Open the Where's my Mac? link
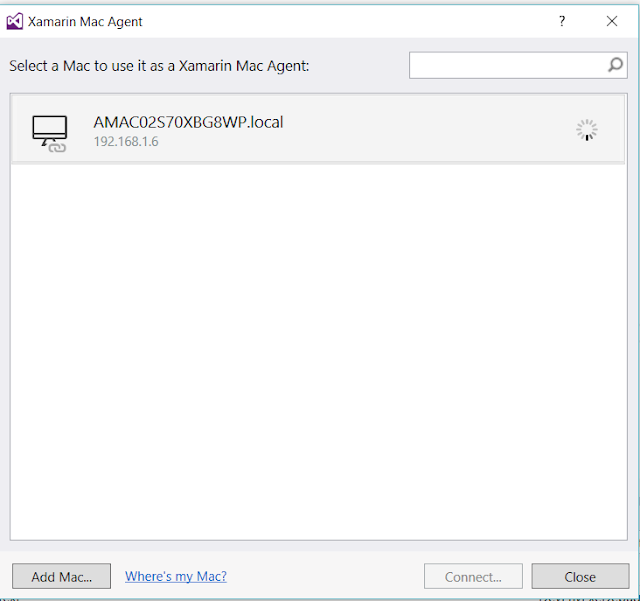640x601 pixels. tap(176, 576)
